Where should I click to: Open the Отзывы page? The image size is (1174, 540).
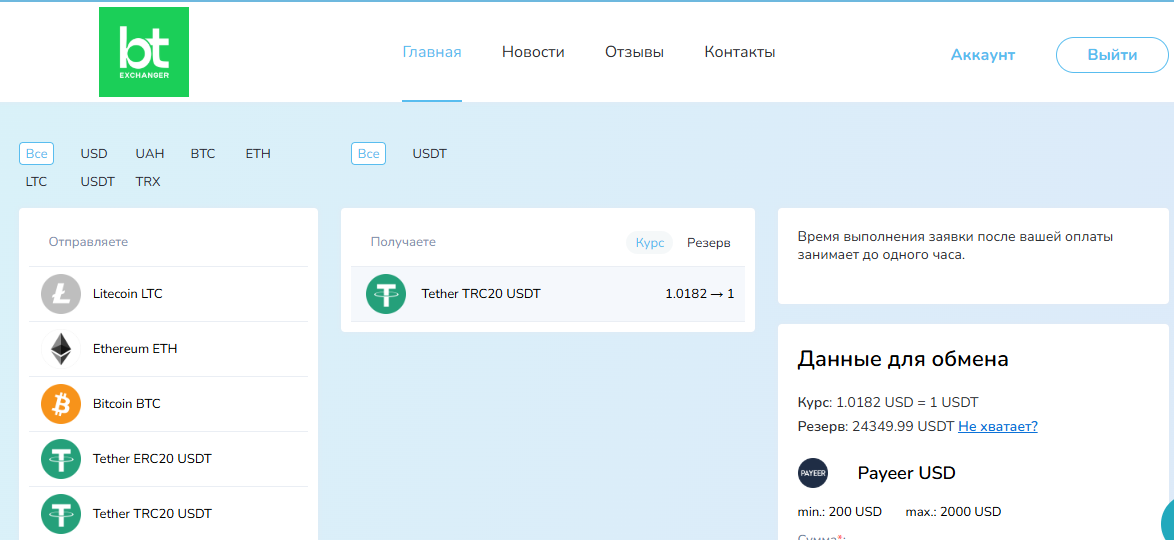[x=634, y=52]
